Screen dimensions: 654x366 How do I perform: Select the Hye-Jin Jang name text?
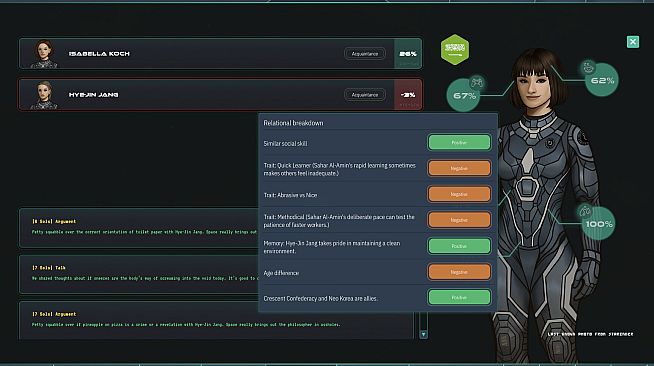(x=93, y=95)
